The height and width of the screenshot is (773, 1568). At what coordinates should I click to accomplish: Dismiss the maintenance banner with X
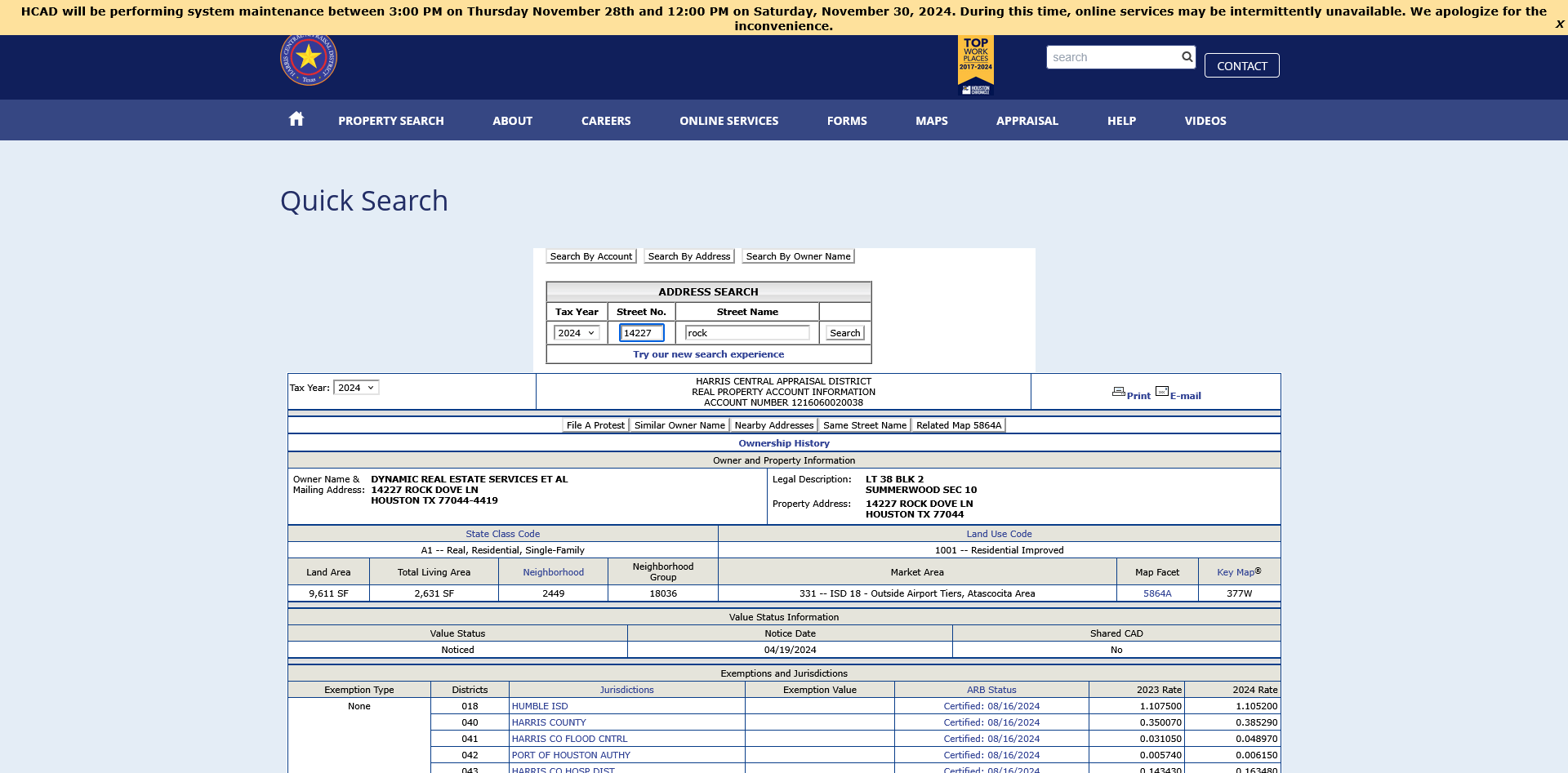[1559, 24]
